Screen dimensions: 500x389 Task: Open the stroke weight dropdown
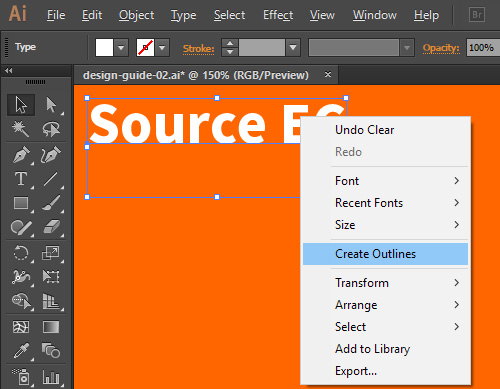click(293, 48)
